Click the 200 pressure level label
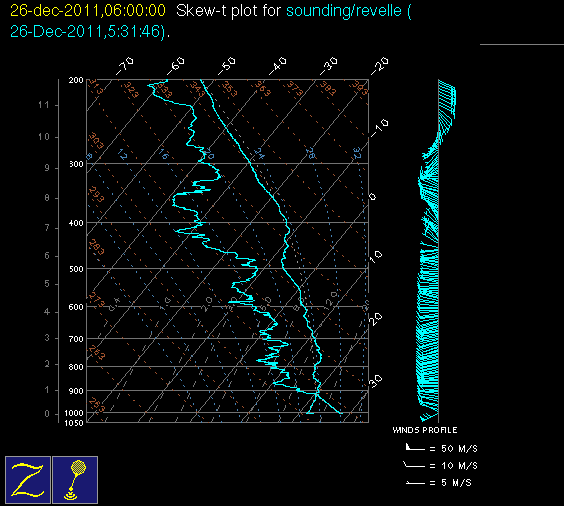Screen dimensions: 564x506 click(76, 80)
